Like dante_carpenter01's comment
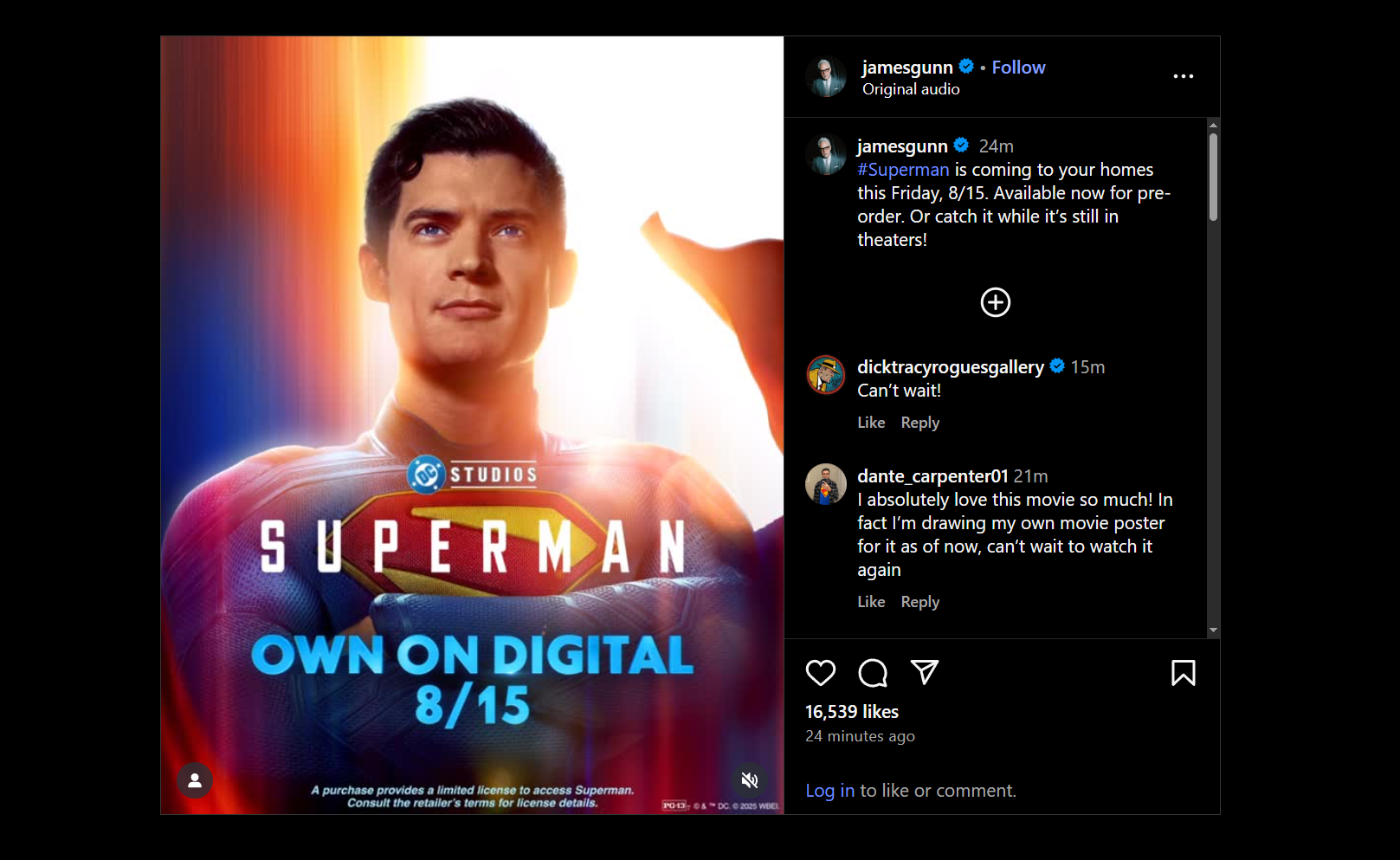 tap(871, 602)
